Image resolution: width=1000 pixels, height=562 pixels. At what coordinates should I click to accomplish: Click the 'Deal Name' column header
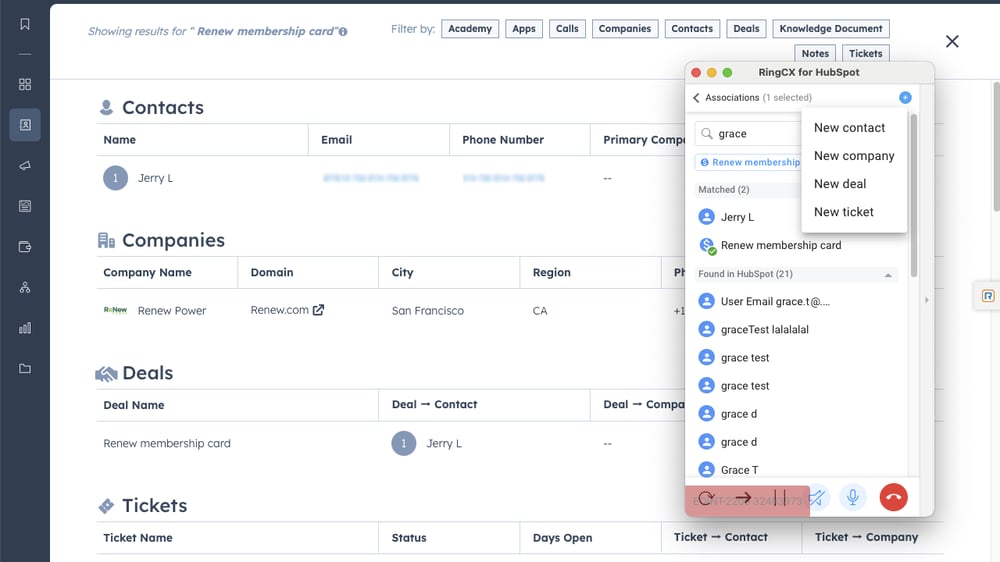click(134, 405)
